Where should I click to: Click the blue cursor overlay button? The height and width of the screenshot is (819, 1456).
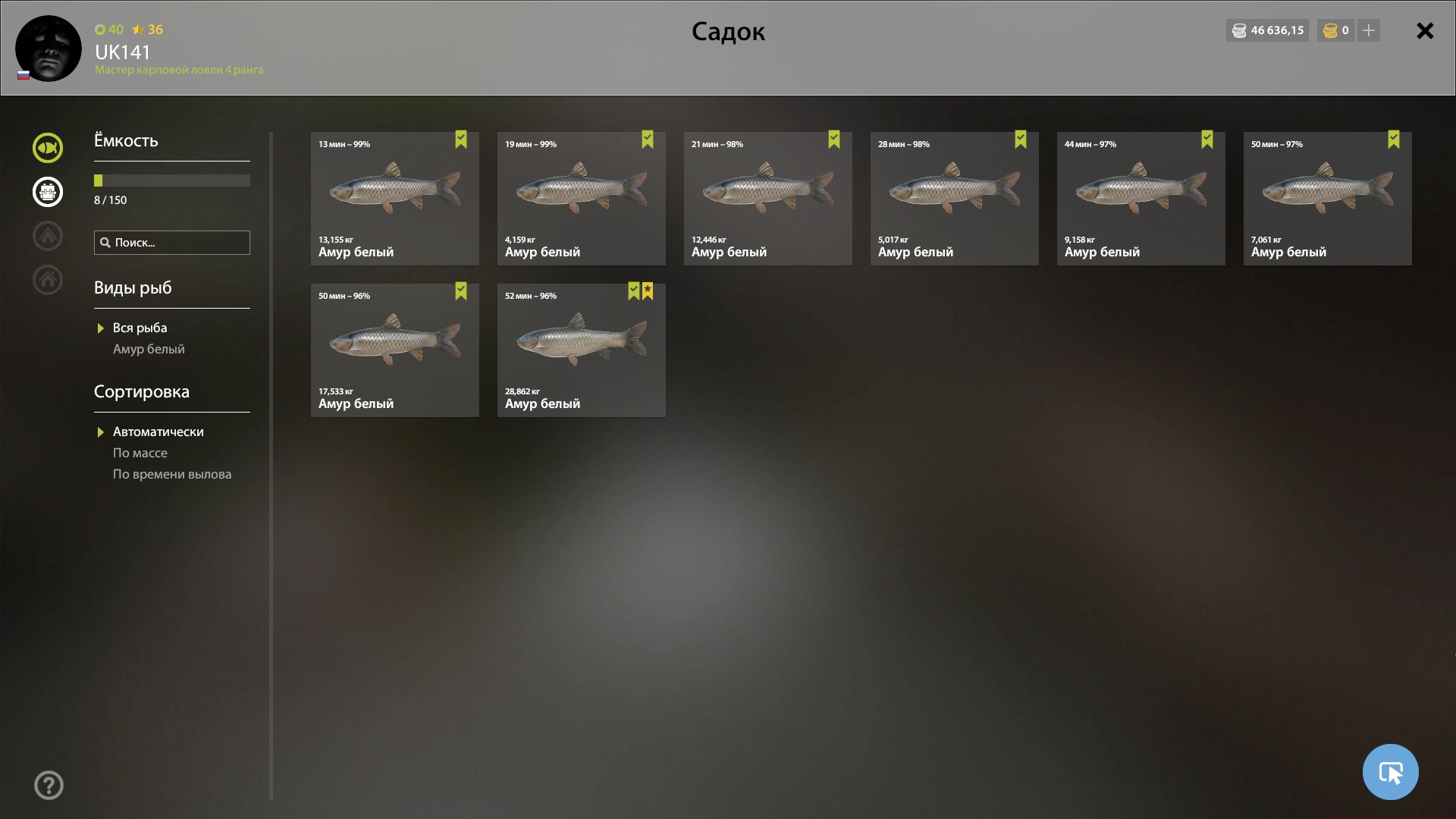1390,772
